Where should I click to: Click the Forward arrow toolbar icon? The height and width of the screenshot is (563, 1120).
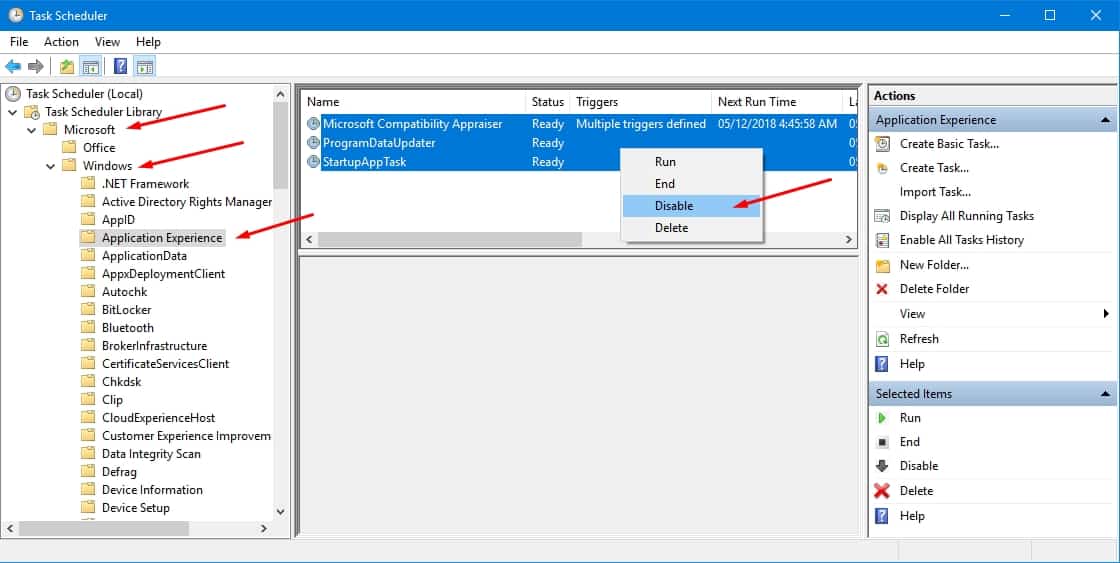pos(36,66)
